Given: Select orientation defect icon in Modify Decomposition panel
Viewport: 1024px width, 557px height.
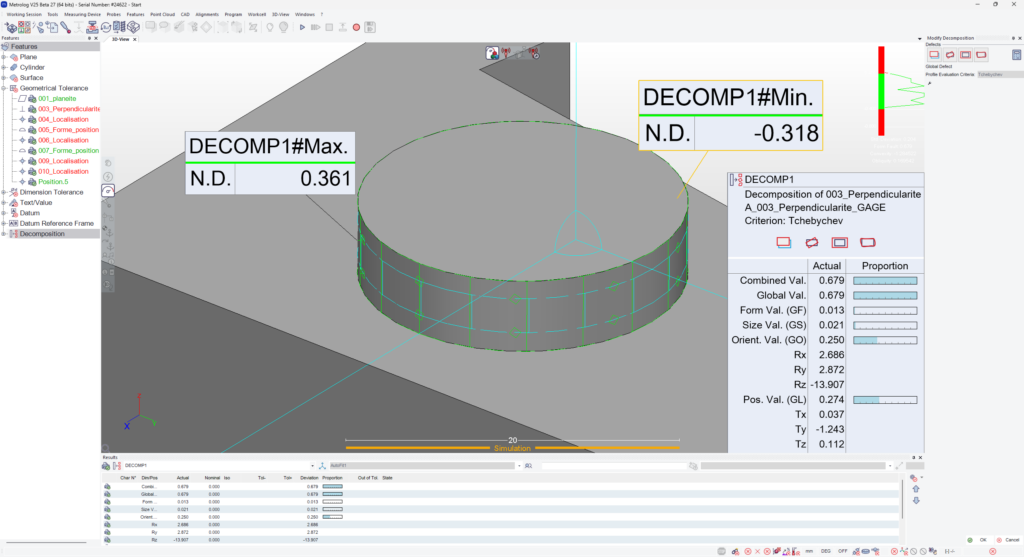Looking at the screenshot, I should (x=950, y=55).
